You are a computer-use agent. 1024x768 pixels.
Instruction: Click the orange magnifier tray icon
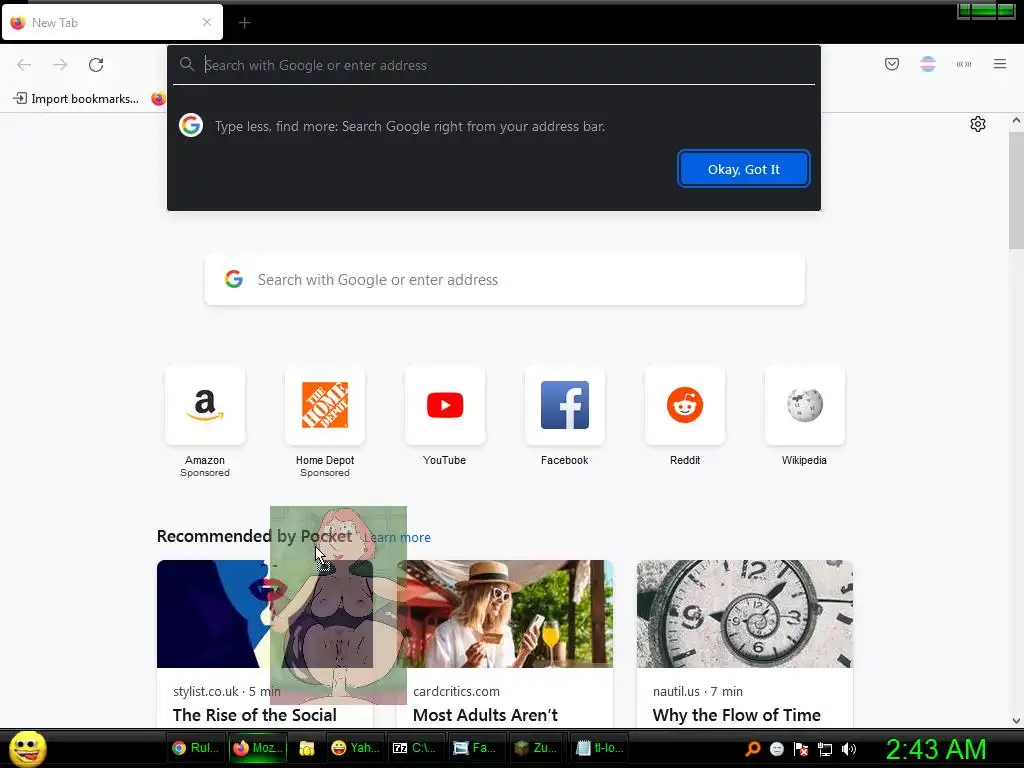pyautogui.click(x=753, y=749)
